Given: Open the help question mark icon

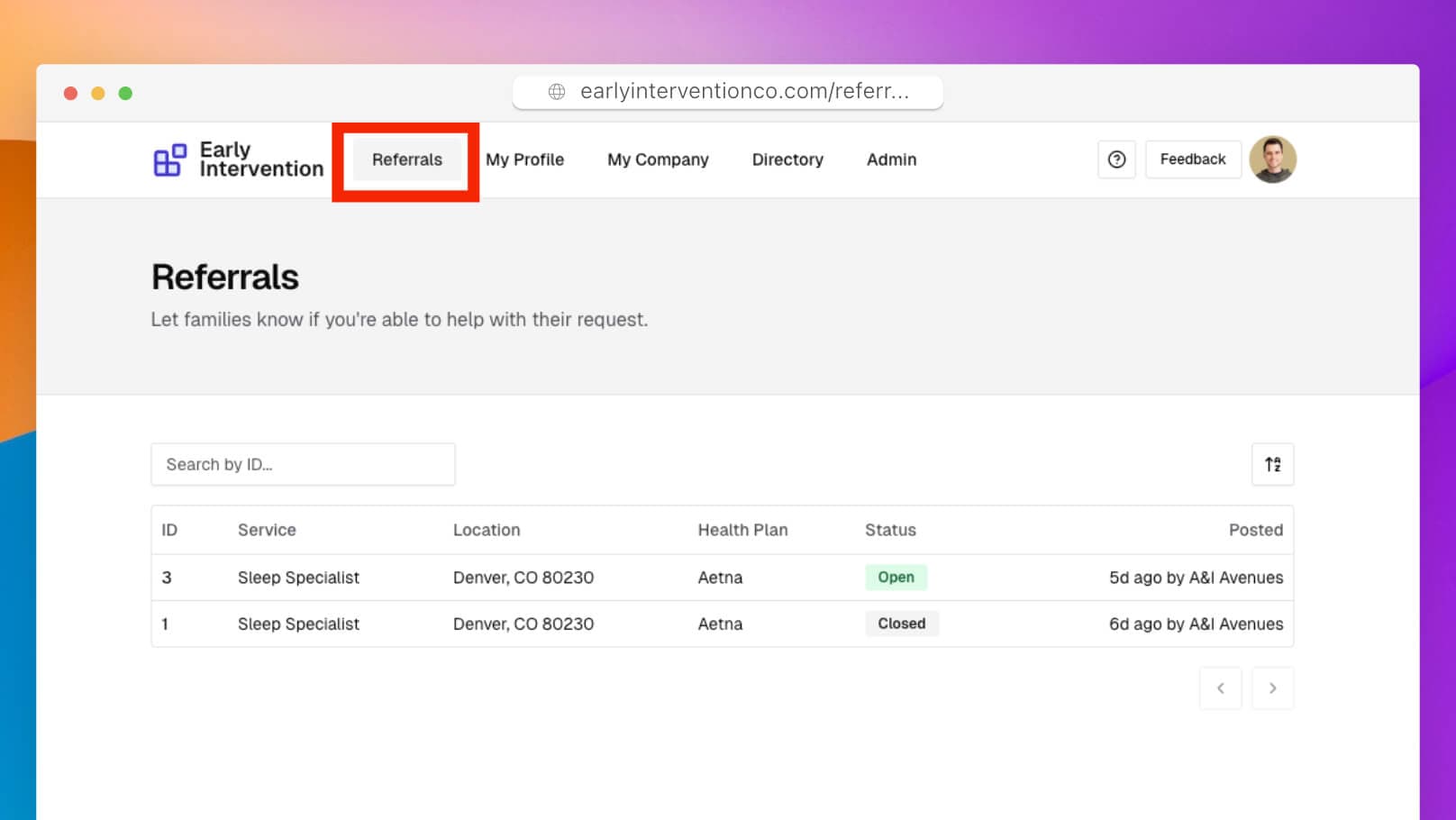Looking at the screenshot, I should tap(1116, 159).
